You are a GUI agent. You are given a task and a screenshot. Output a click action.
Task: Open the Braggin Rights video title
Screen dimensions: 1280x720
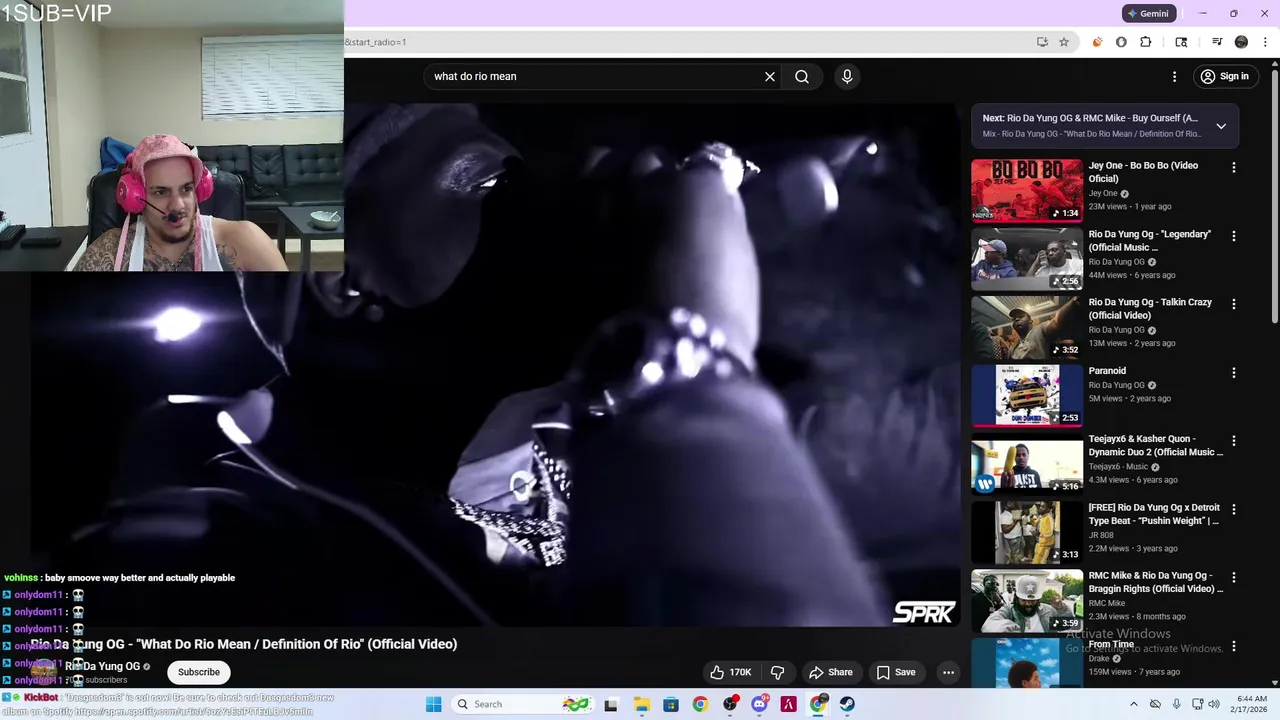click(x=1155, y=582)
